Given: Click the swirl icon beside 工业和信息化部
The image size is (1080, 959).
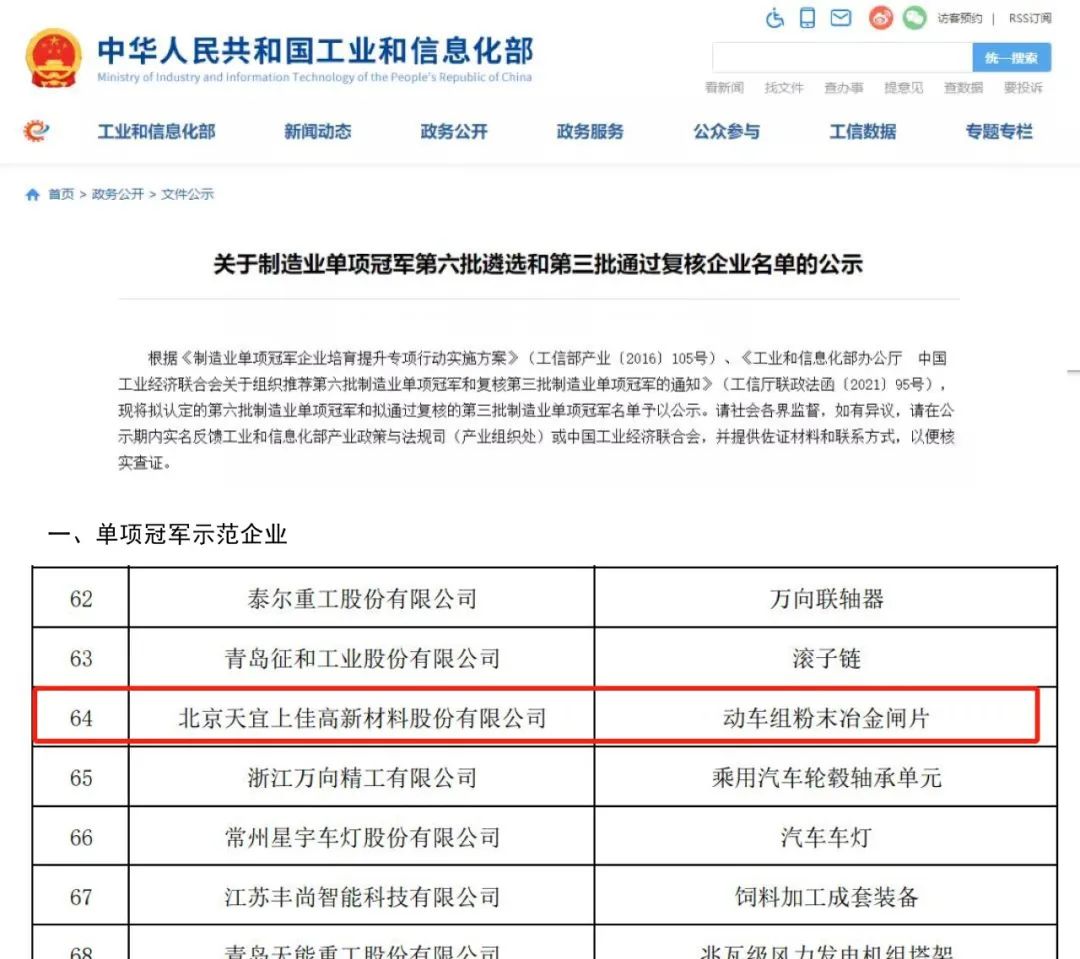Looking at the screenshot, I should click(x=37, y=130).
